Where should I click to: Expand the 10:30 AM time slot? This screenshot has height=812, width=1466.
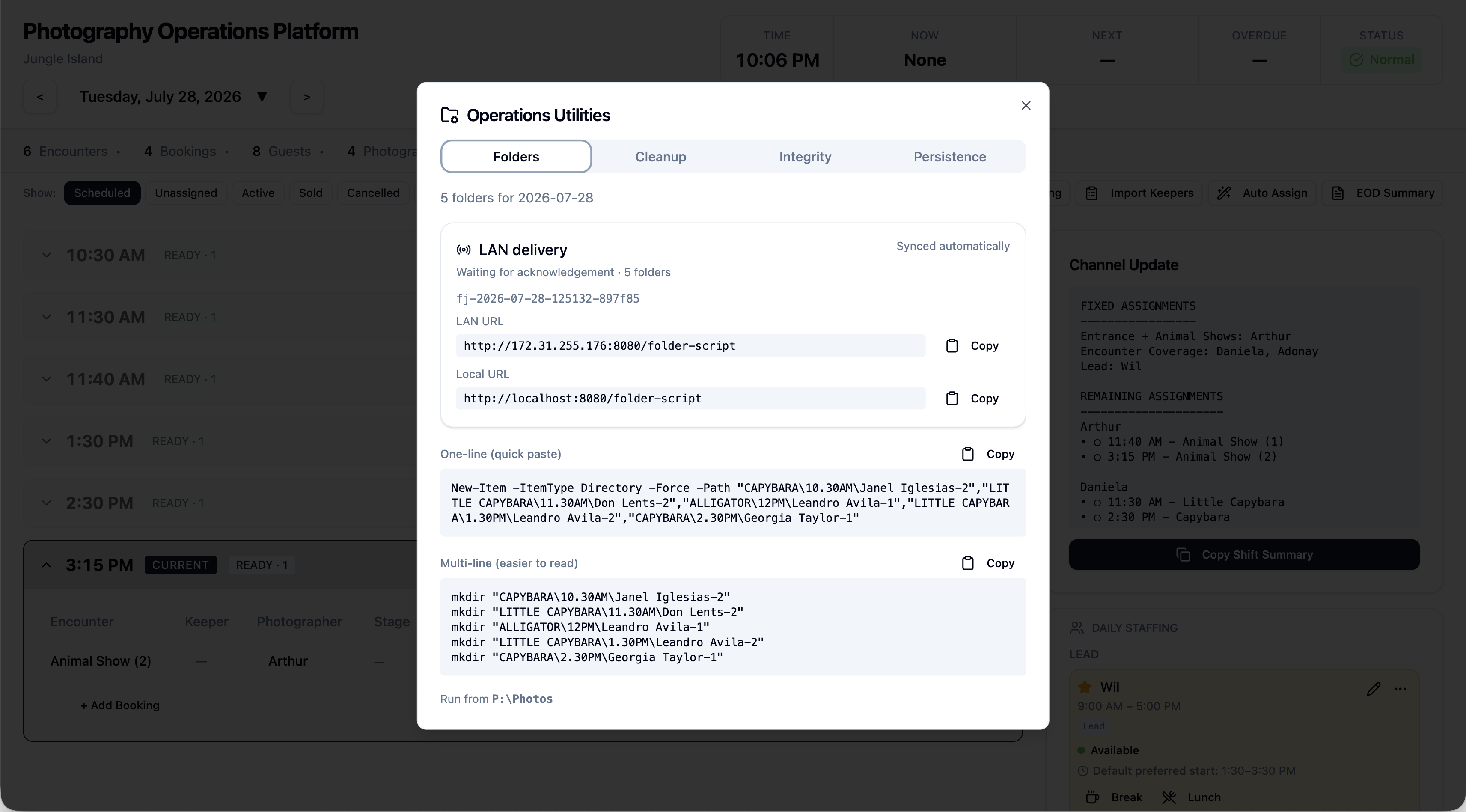47,255
